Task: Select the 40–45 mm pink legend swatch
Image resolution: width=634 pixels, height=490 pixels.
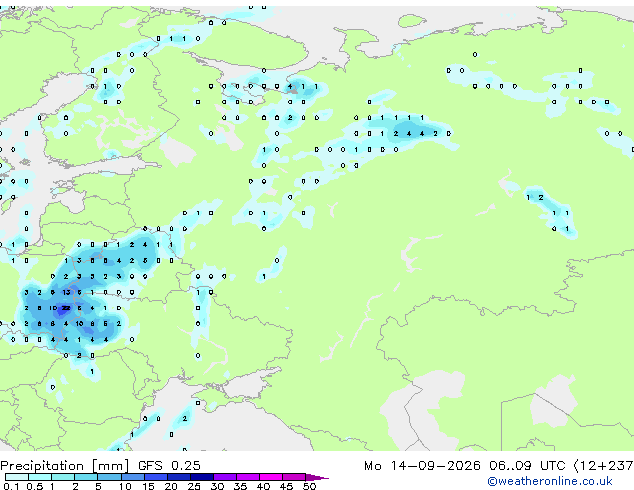Action: pyautogui.click(x=271, y=477)
